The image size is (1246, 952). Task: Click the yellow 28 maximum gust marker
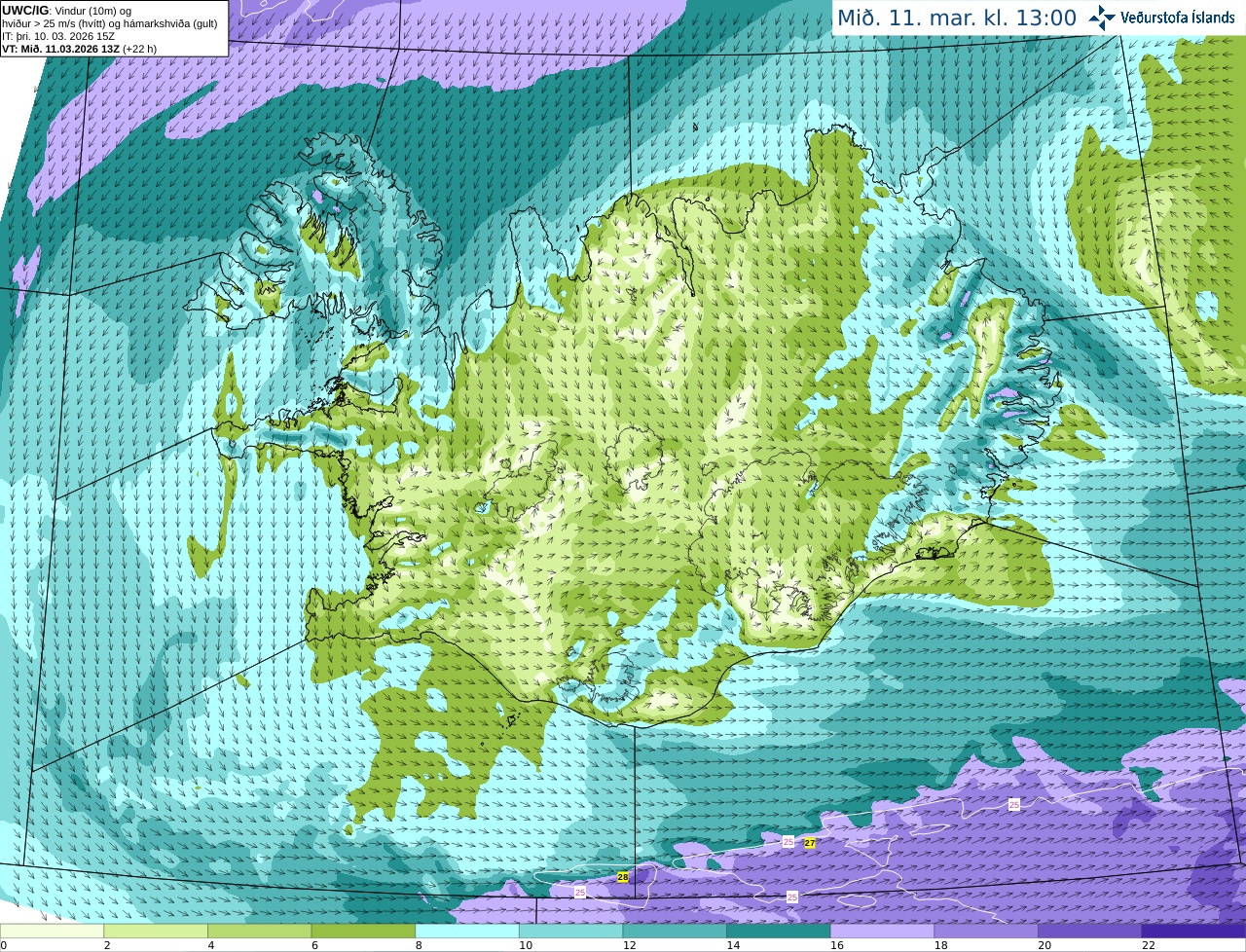coord(623,877)
